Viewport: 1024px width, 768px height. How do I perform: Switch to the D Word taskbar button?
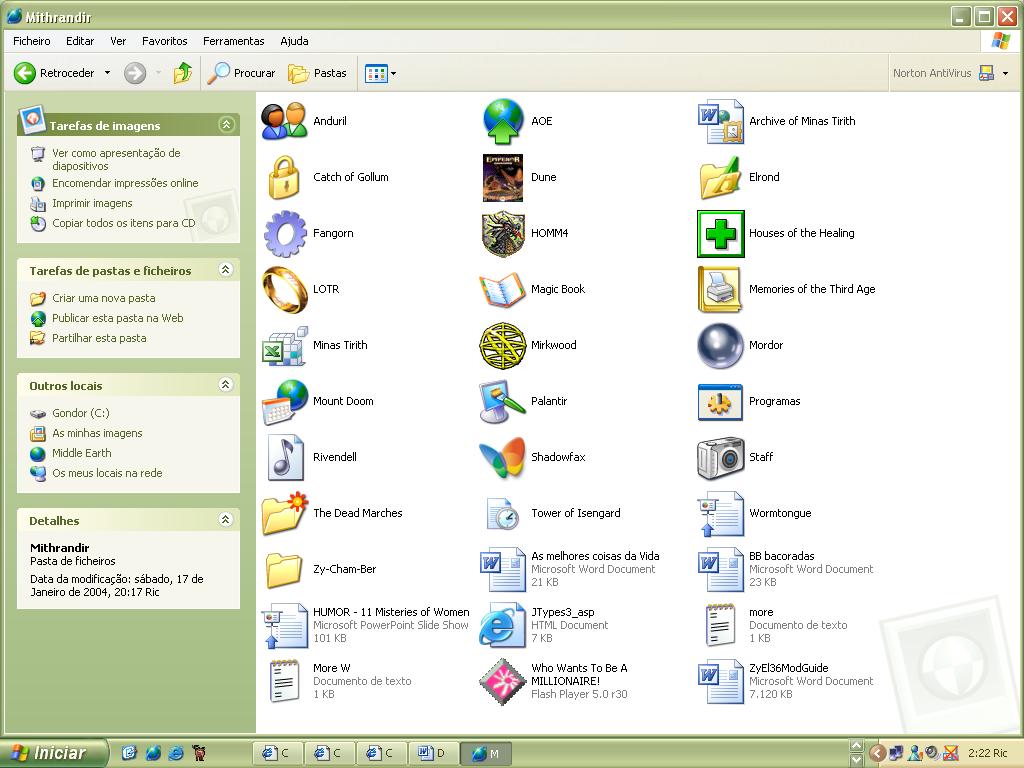click(433, 754)
